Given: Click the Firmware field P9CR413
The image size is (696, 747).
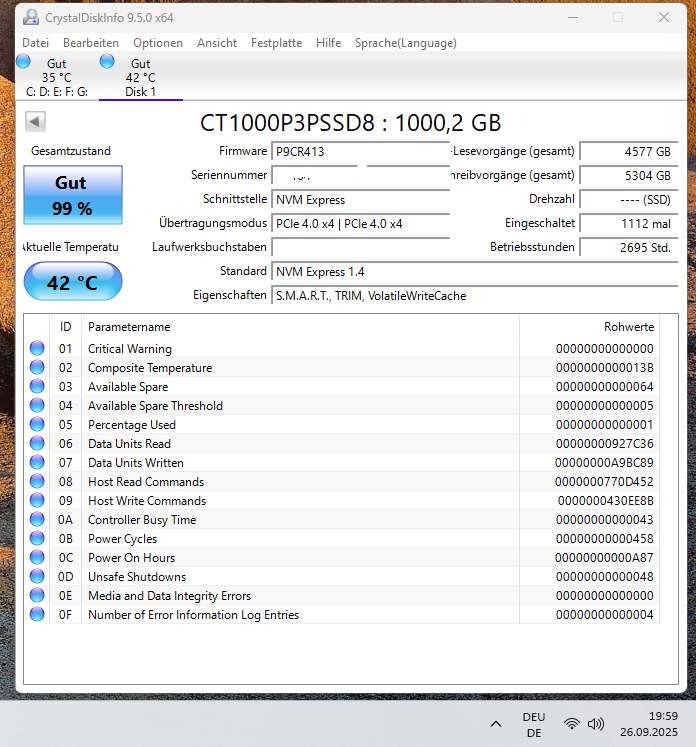Looking at the screenshot, I should click(x=361, y=151).
